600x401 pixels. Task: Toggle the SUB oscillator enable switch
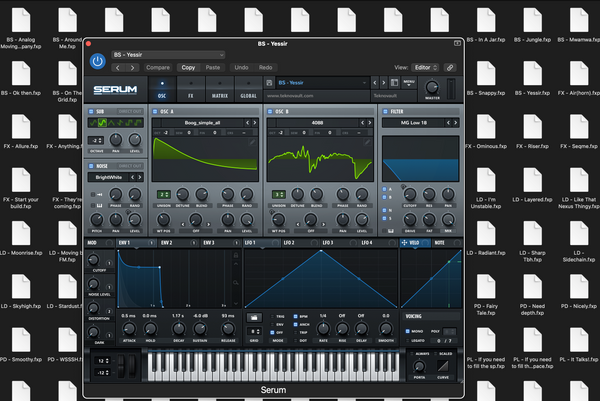tap(91, 111)
